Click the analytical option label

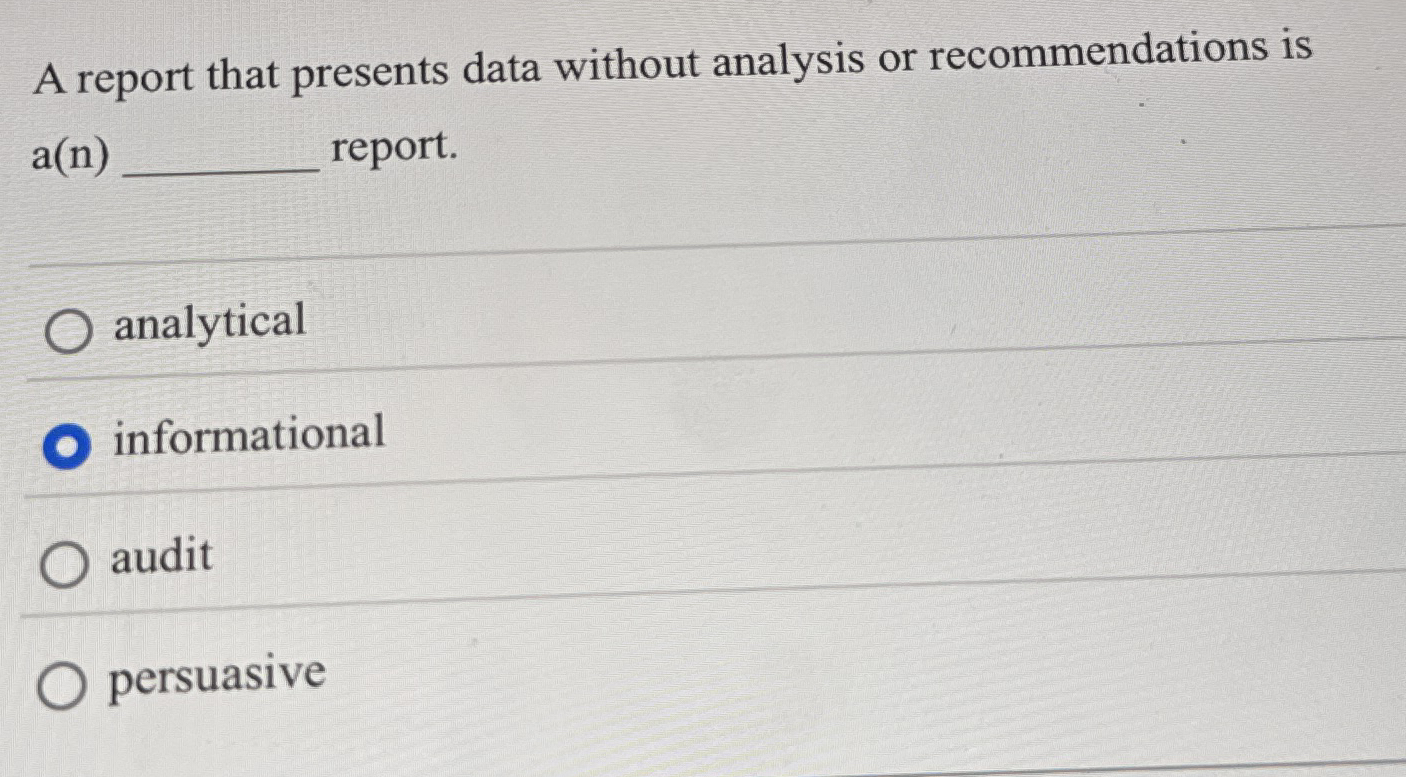point(208,323)
